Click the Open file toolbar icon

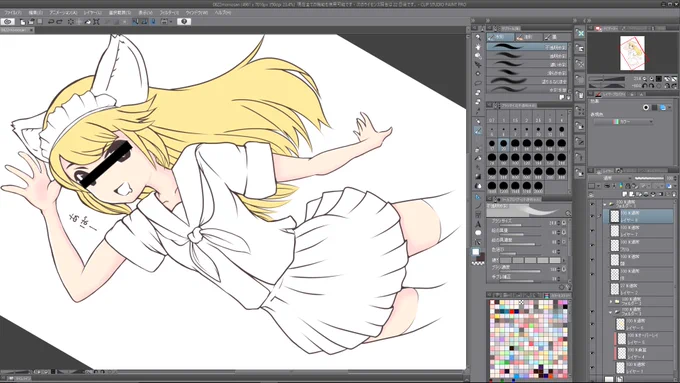coord(31,21)
